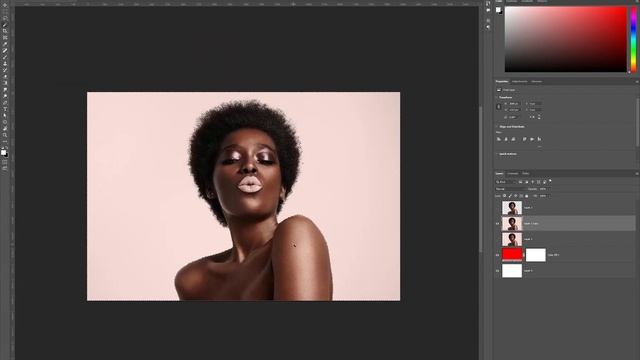640x360 pixels.
Task: Collapse the Quick Actions section
Action: (496, 154)
